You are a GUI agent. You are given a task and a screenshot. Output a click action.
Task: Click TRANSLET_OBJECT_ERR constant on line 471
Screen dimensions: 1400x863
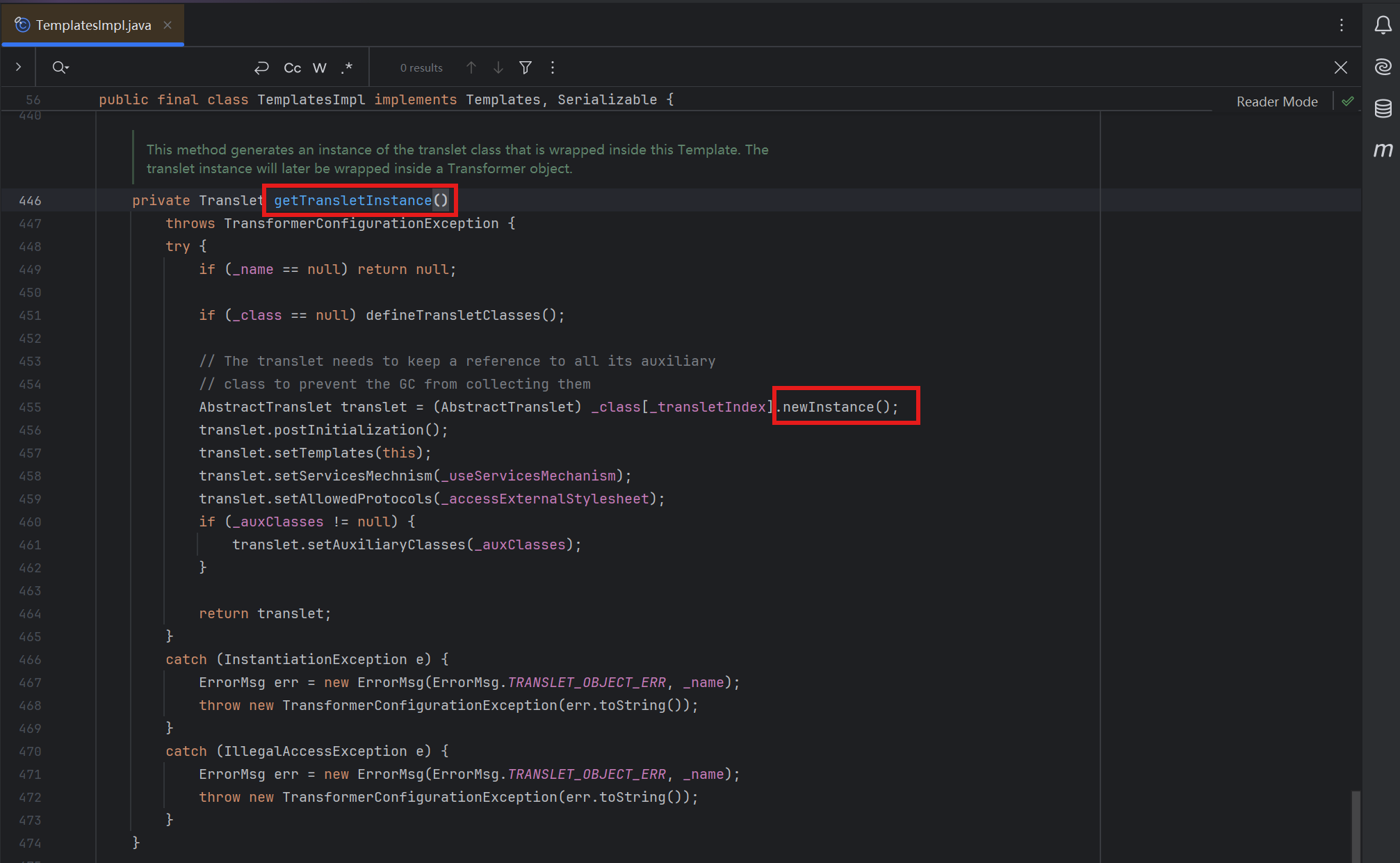[587, 774]
